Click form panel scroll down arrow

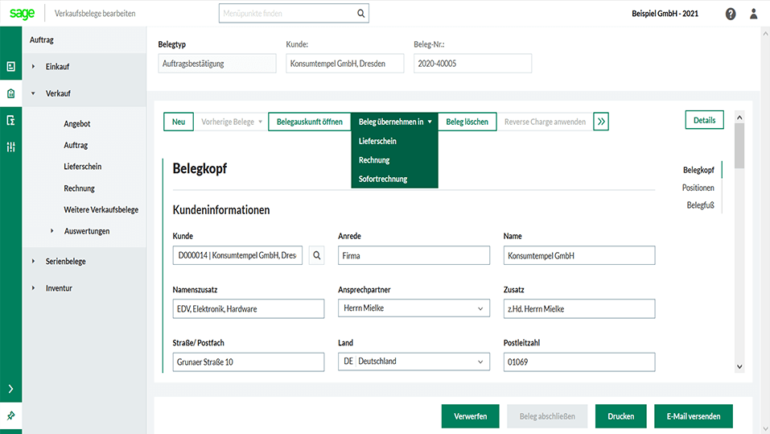click(x=740, y=367)
